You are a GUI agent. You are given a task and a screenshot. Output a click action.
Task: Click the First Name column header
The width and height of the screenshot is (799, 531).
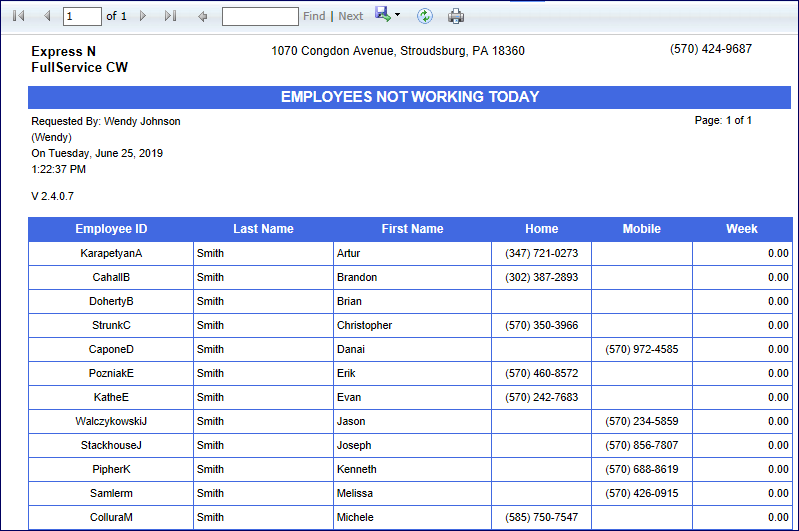click(x=412, y=229)
